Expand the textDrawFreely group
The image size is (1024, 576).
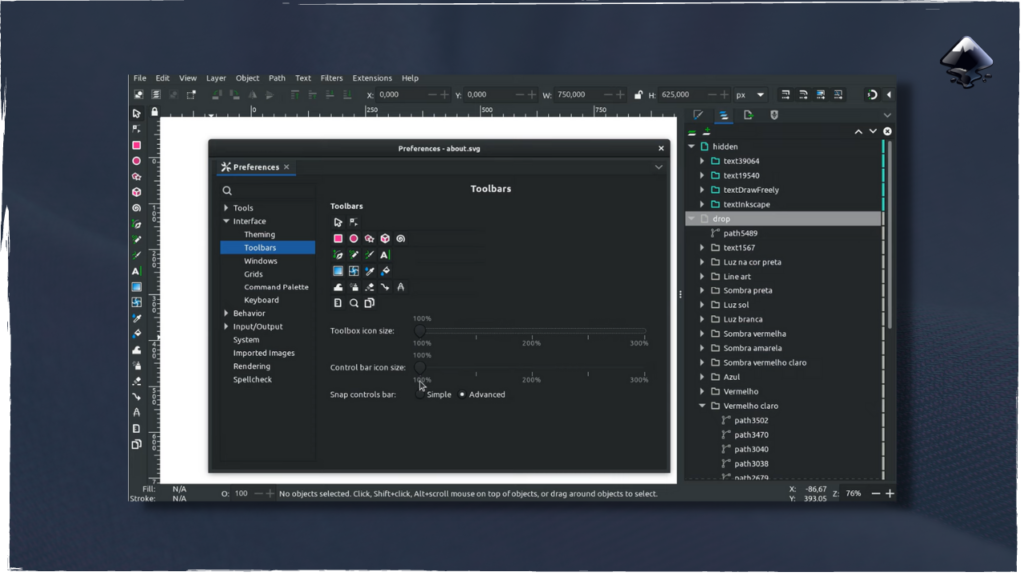click(703, 190)
